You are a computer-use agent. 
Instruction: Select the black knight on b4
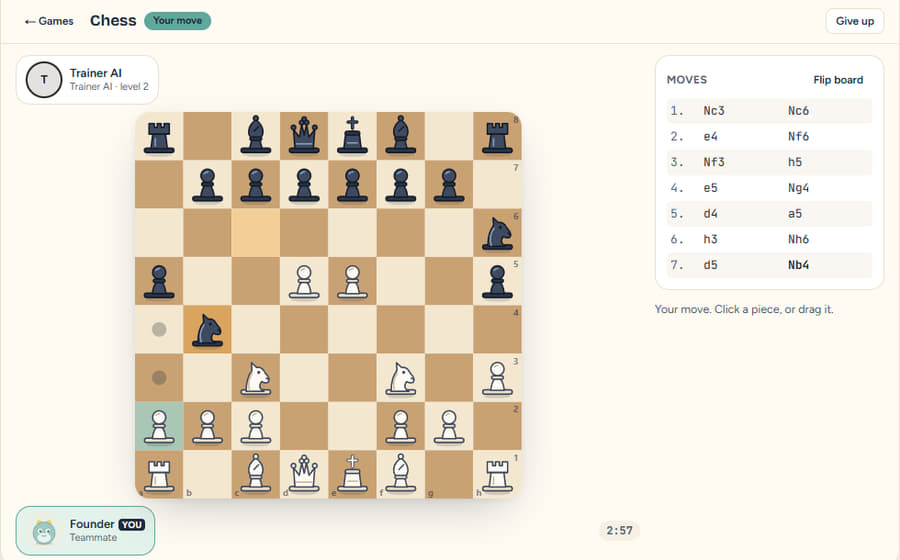(x=207, y=330)
